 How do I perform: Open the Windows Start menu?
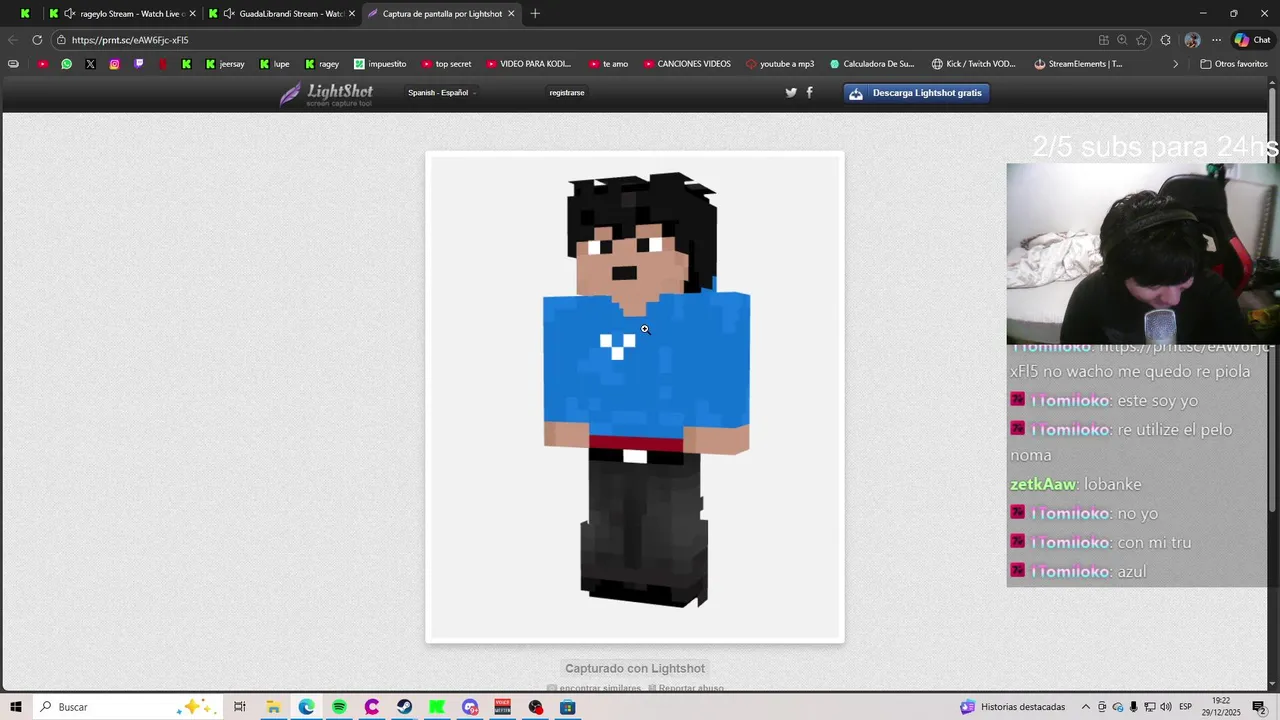pyautogui.click(x=16, y=707)
